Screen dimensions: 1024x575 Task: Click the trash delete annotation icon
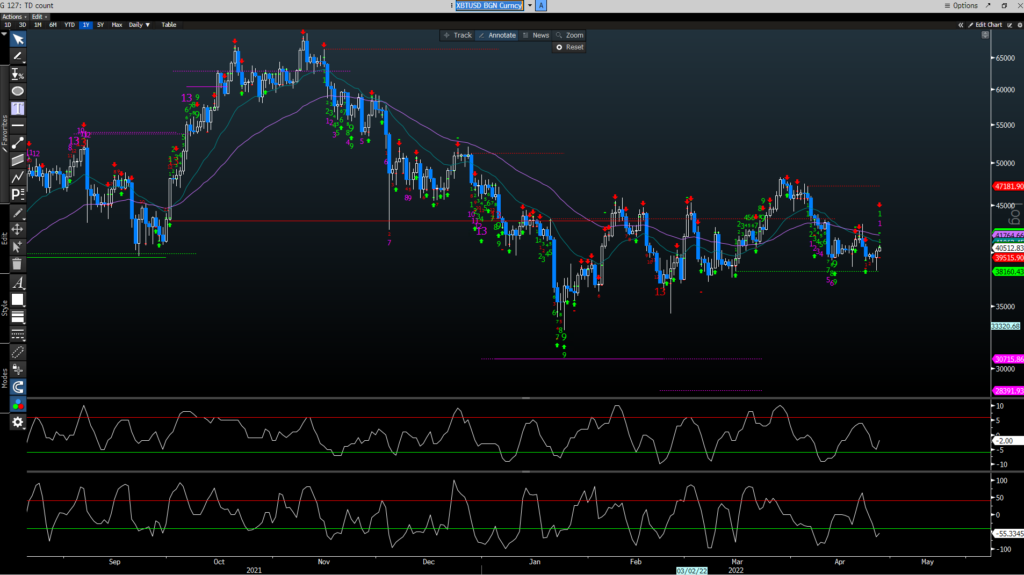[18, 264]
